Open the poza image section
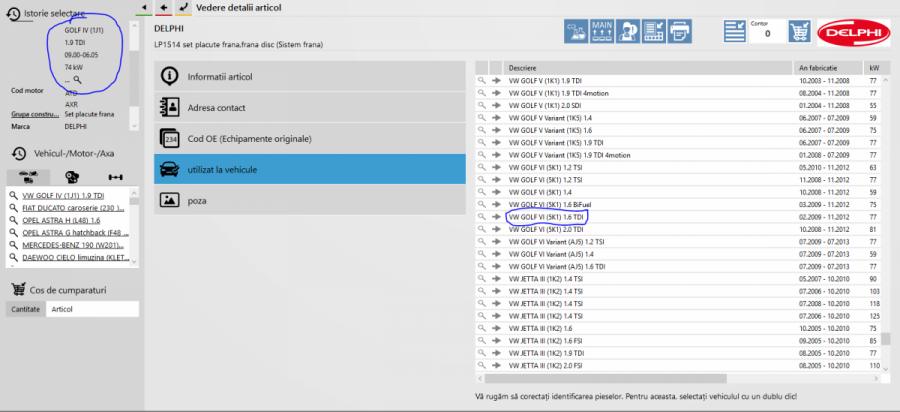Image resolution: width=900 pixels, height=412 pixels. pos(310,200)
